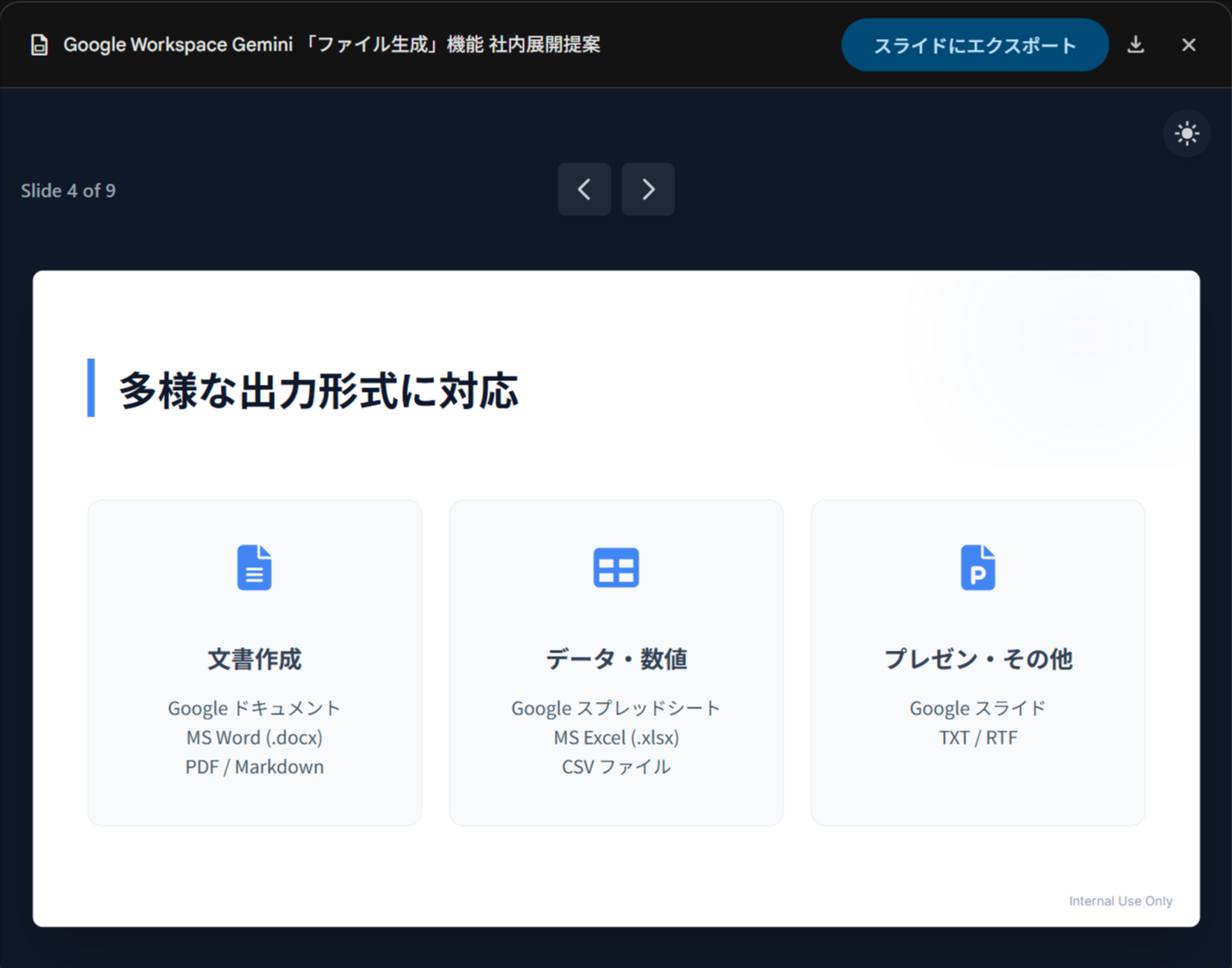Click the document file icon beside the title
Image resolution: width=1232 pixels, height=968 pixels.
(39, 45)
